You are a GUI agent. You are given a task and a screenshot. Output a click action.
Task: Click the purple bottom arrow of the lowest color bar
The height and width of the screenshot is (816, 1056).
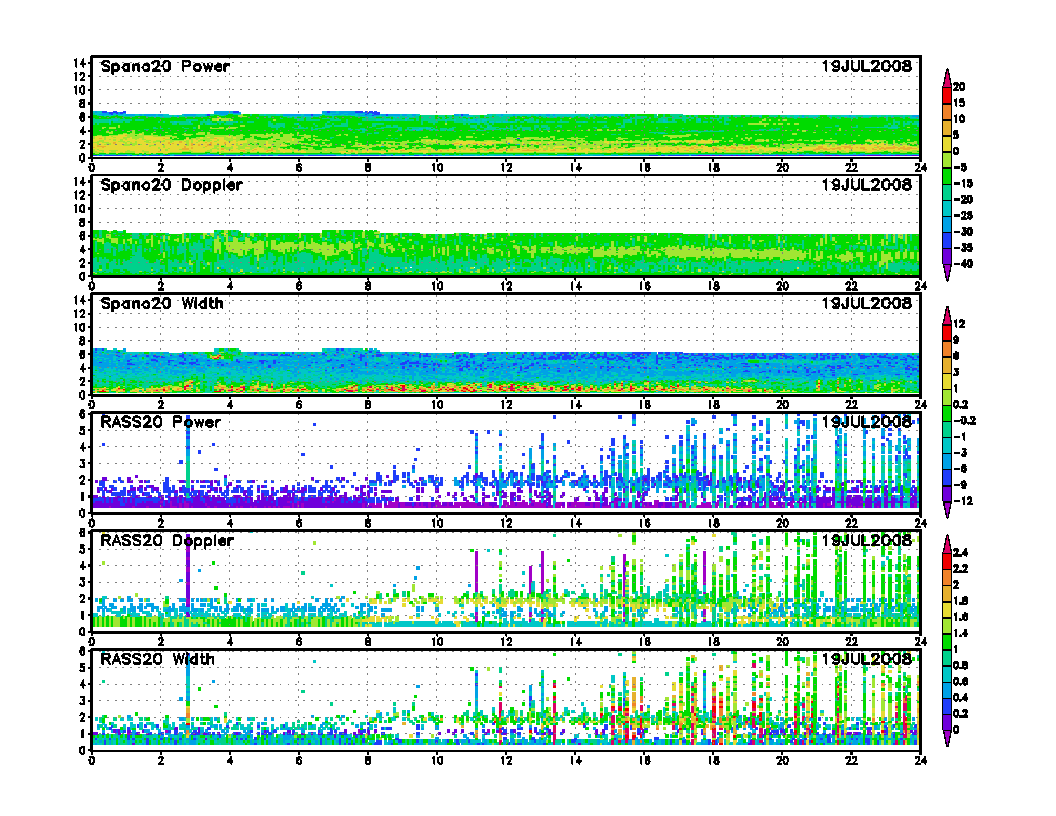click(x=946, y=739)
